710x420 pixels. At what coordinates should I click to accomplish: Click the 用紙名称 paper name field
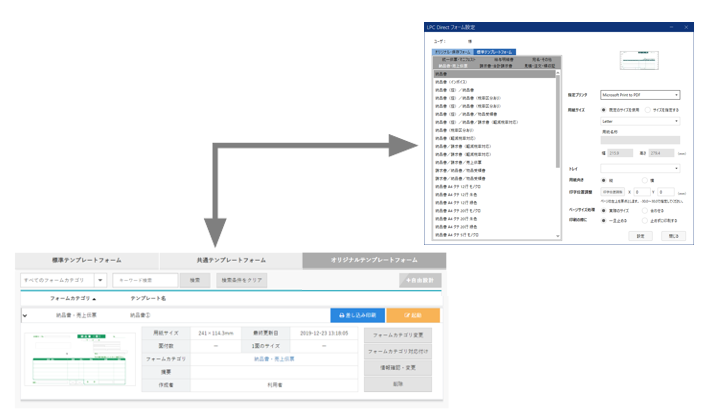click(x=640, y=140)
